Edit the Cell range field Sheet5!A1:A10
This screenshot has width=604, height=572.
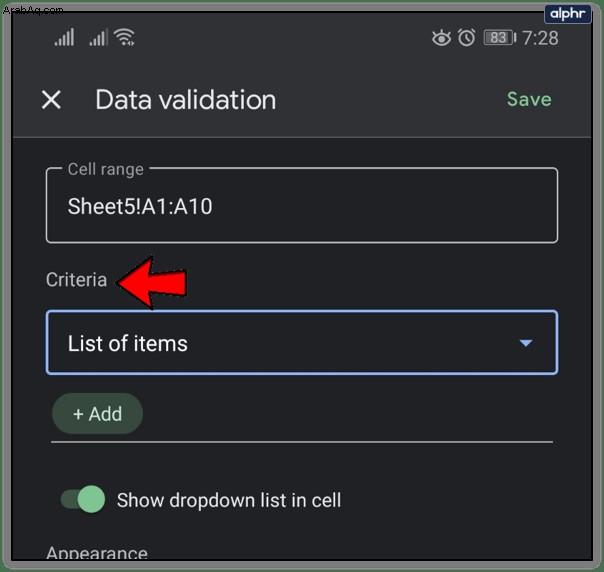pos(302,205)
